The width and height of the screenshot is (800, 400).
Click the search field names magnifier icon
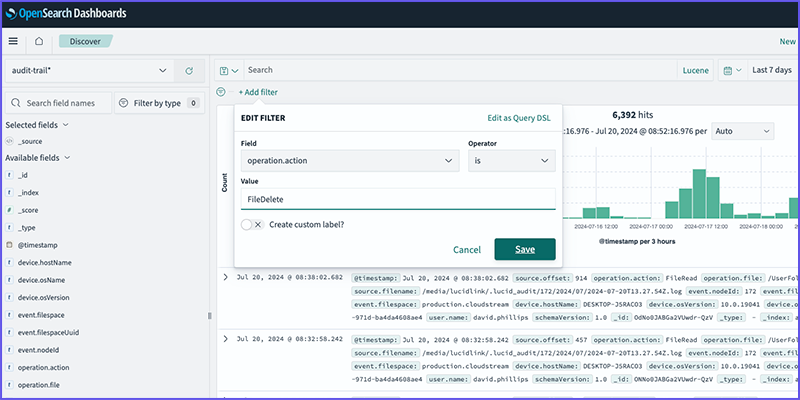17,103
